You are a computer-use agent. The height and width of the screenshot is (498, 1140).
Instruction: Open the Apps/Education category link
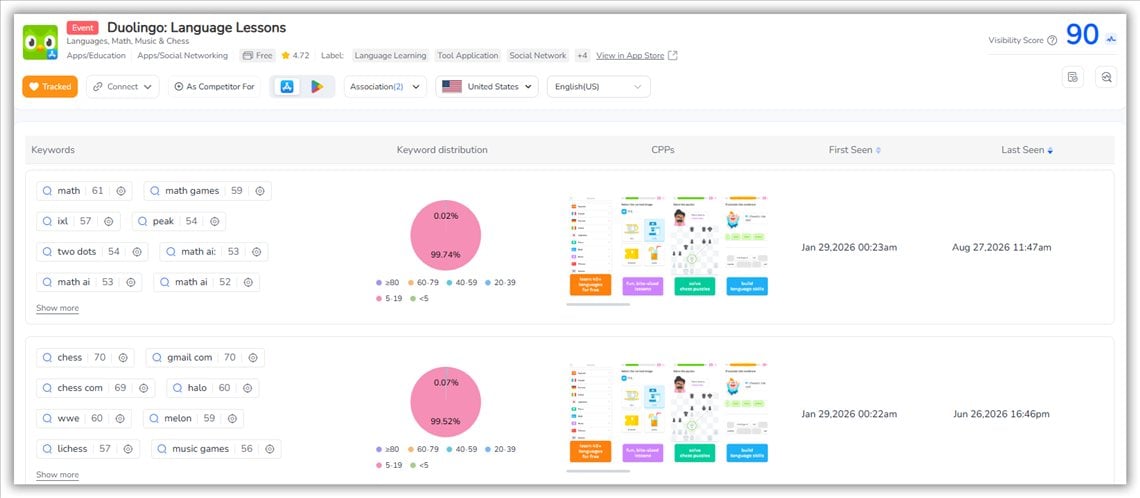(x=96, y=55)
